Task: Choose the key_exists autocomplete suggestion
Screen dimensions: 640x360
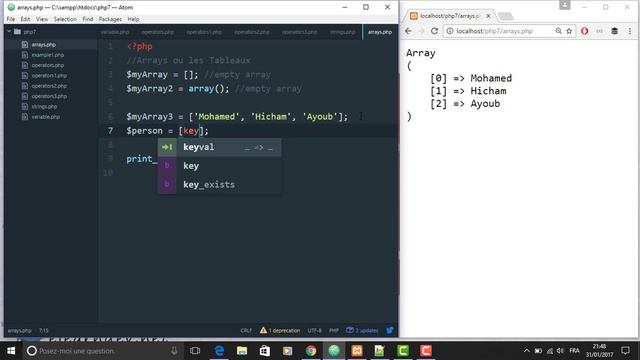Action: 220,184
